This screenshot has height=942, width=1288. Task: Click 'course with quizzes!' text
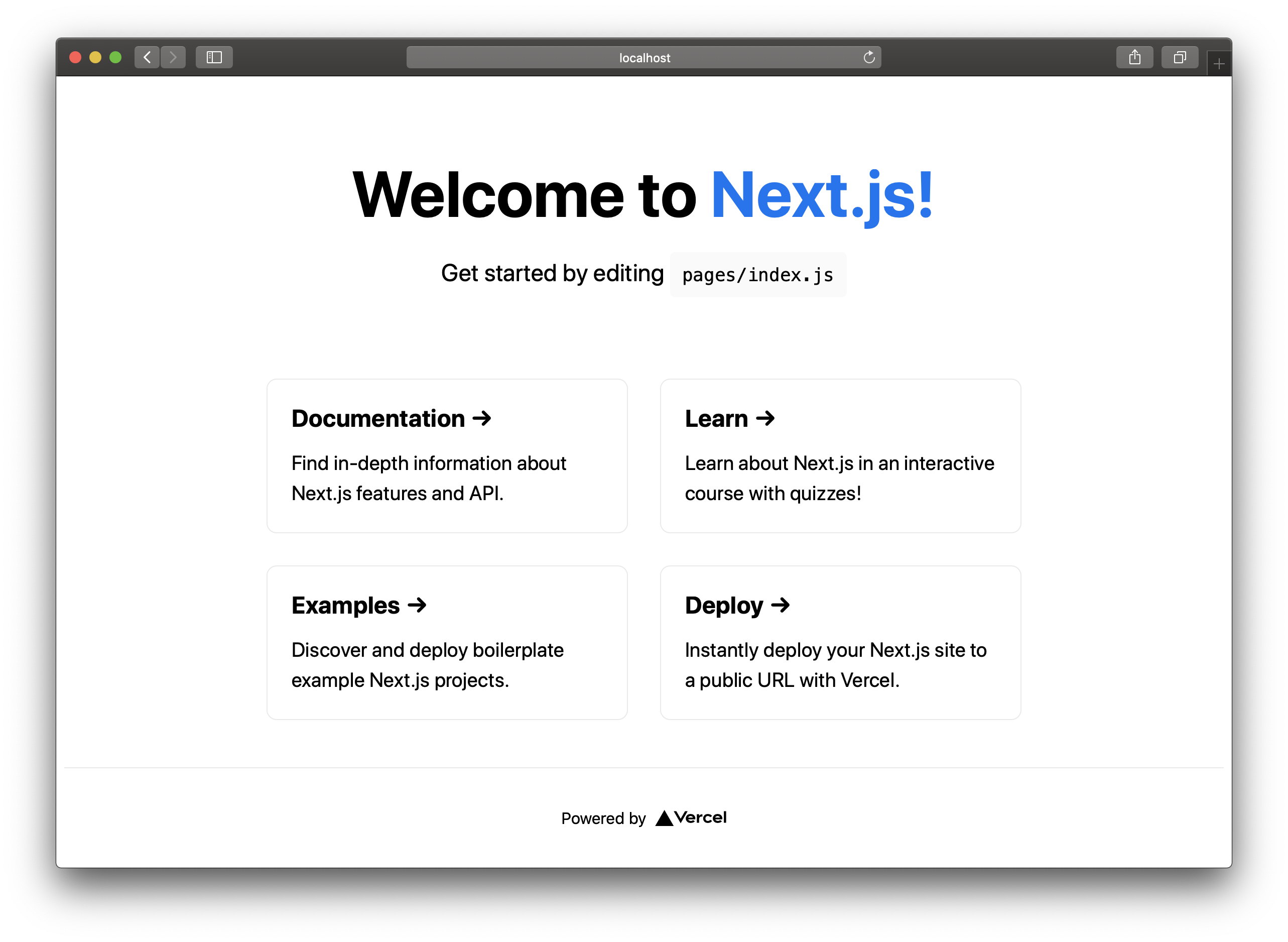point(773,493)
